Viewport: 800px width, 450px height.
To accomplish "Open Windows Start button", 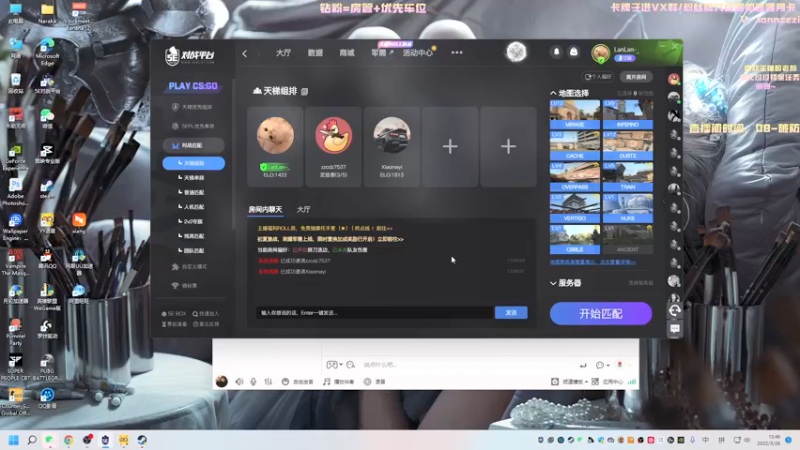I will click(x=14, y=440).
